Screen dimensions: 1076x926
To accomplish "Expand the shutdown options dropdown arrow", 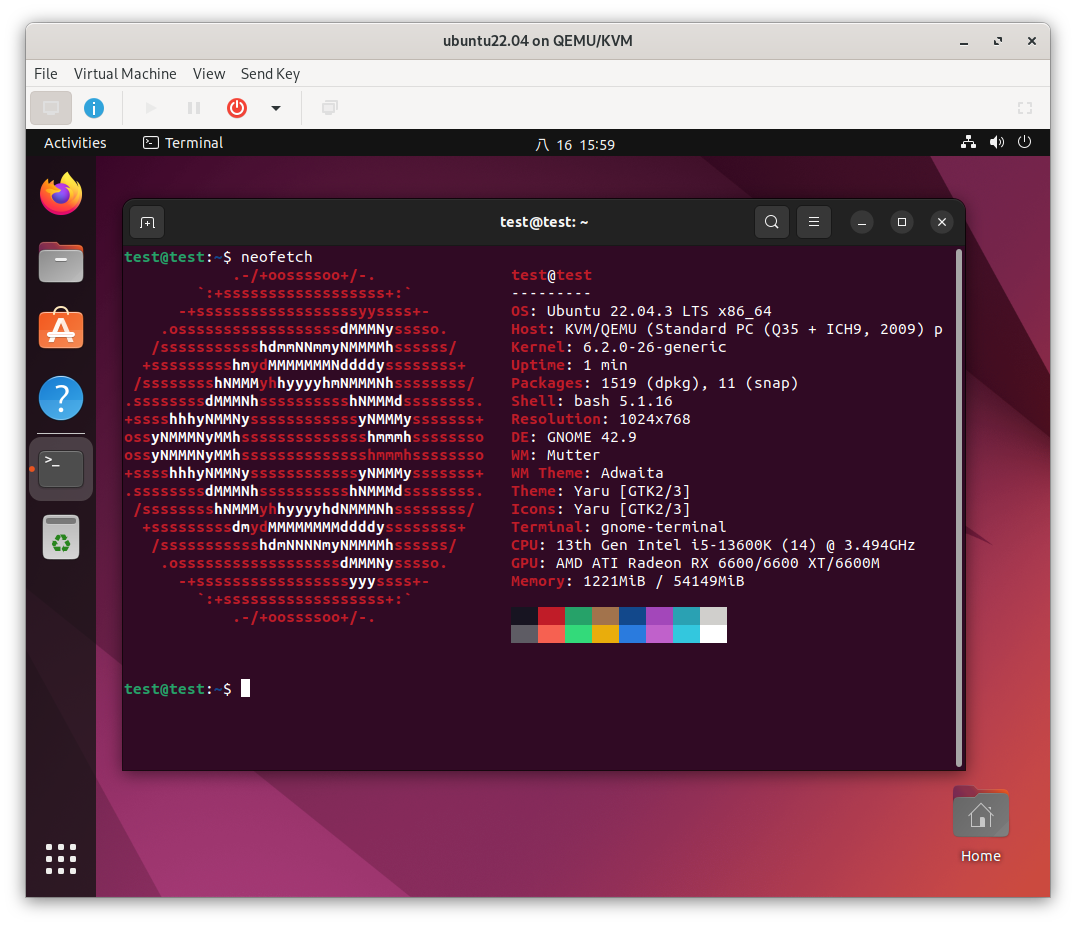I will click(276, 108).
